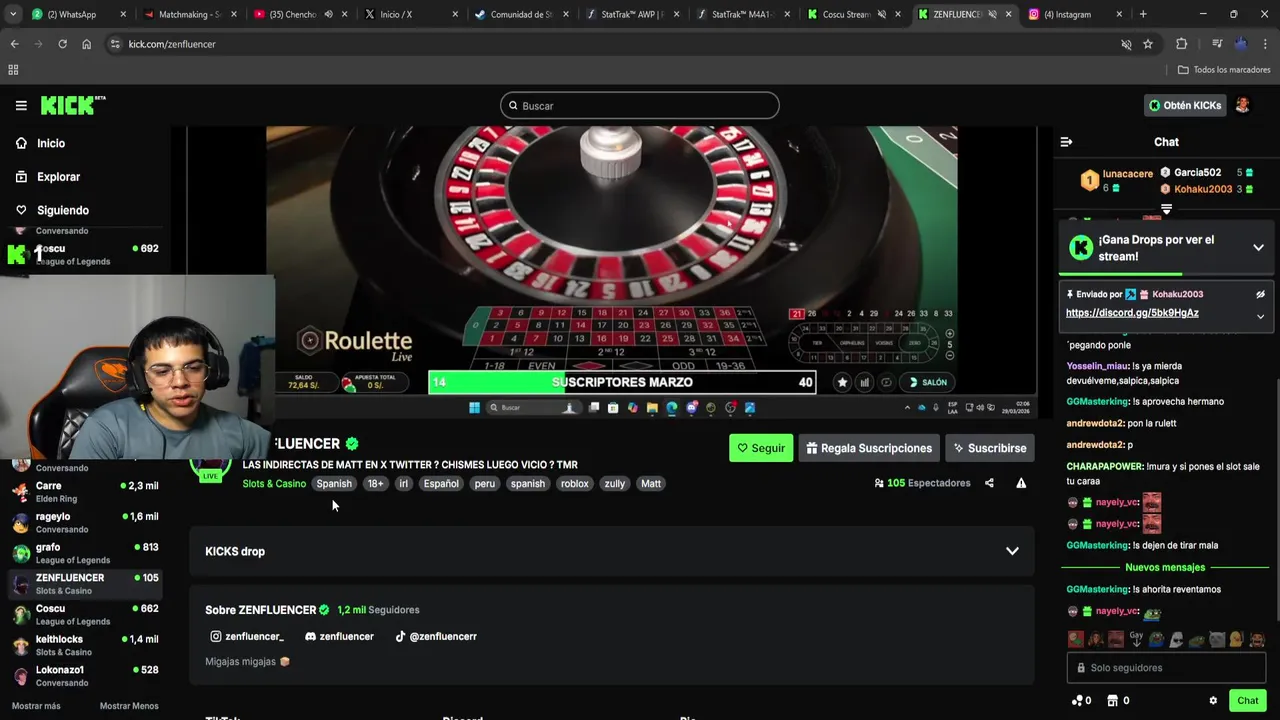The image size is (1280, 720).
Task: Click Nuevos mensajes to jump down
Action: coord(1165,568)
